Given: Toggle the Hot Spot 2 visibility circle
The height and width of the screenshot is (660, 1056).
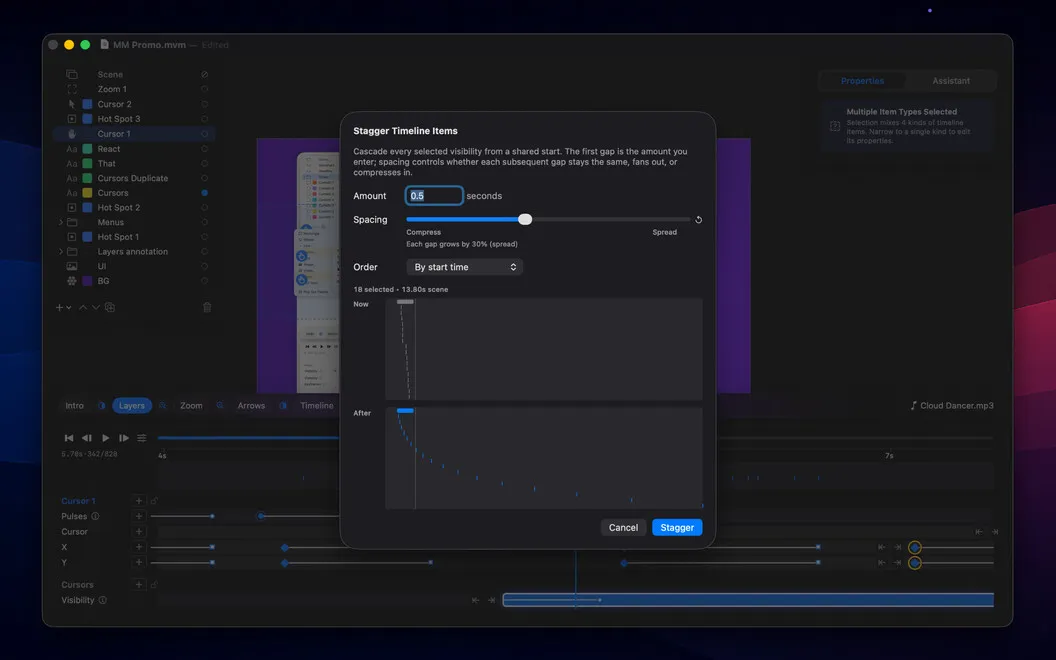Looking at the screenshot, I should (205, 207).
